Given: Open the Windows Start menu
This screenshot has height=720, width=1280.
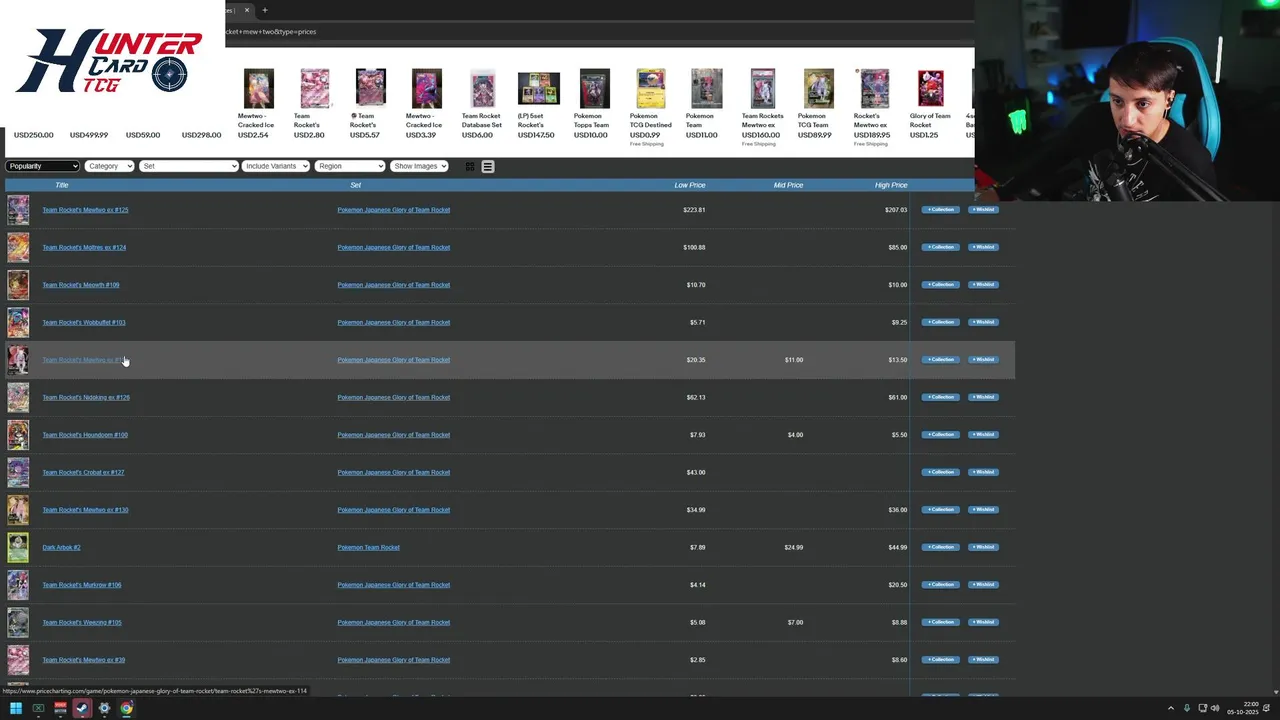Looking at the screenshot, I should pyautogui.click(x=16, y=708).
